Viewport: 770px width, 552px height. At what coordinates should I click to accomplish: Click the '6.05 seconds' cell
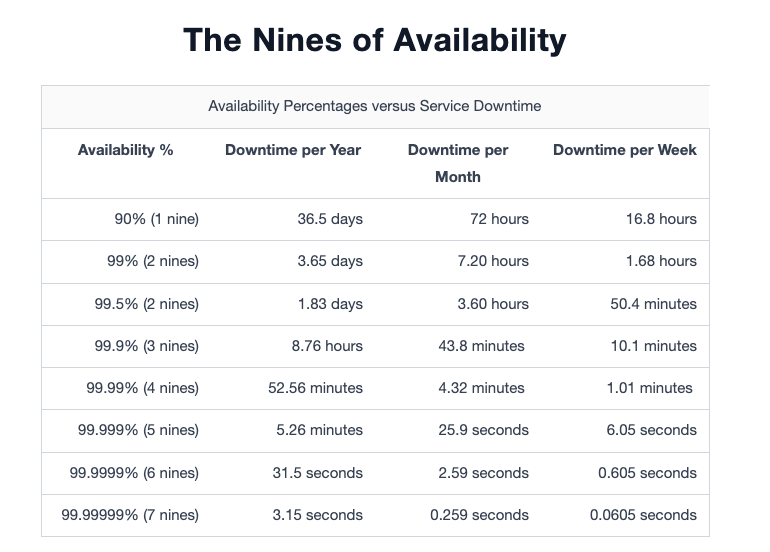click(651, 430)
